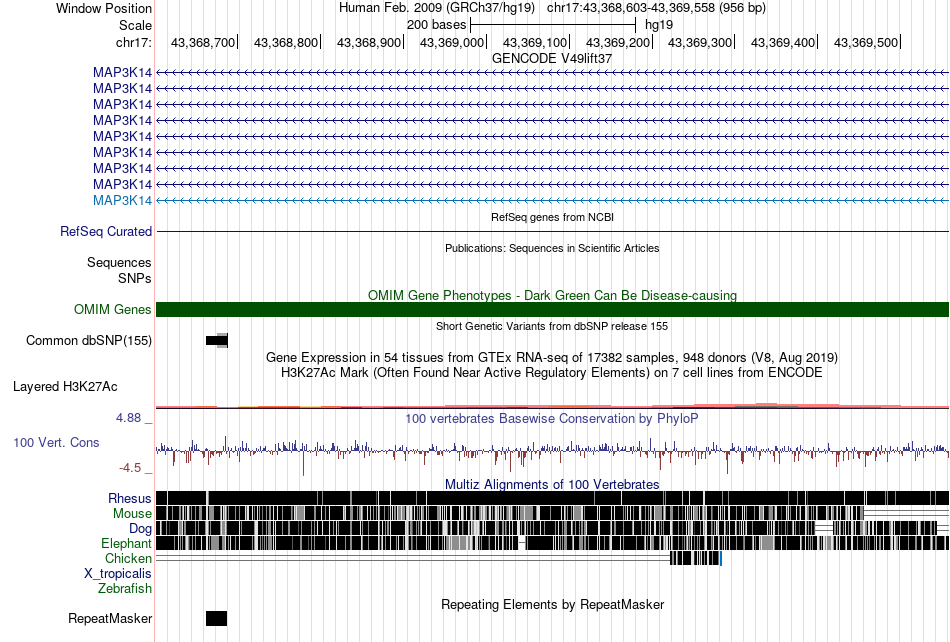Click the Mouse species label
This screenshot has height=642, width=950.
pos(132,514)
